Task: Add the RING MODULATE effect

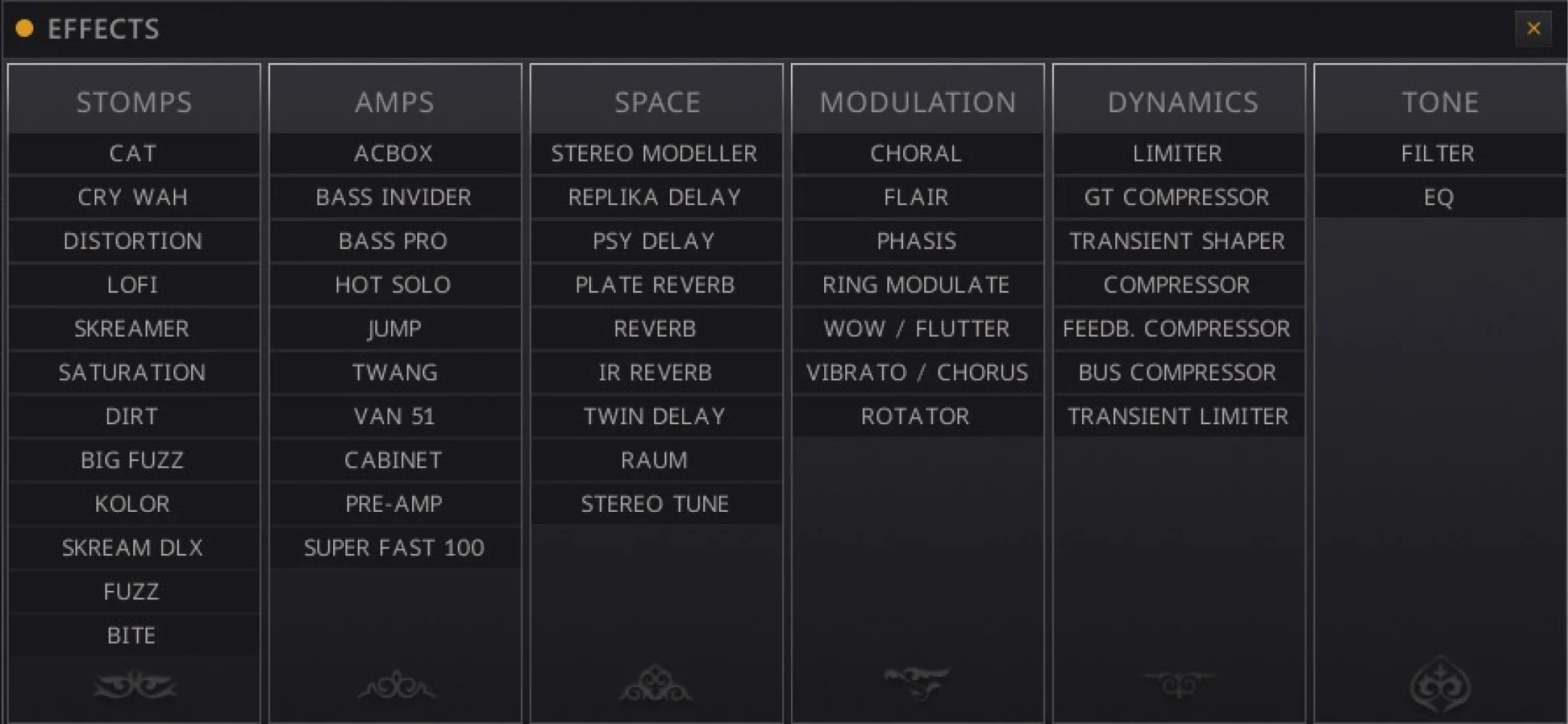Action: click(917, 285)
